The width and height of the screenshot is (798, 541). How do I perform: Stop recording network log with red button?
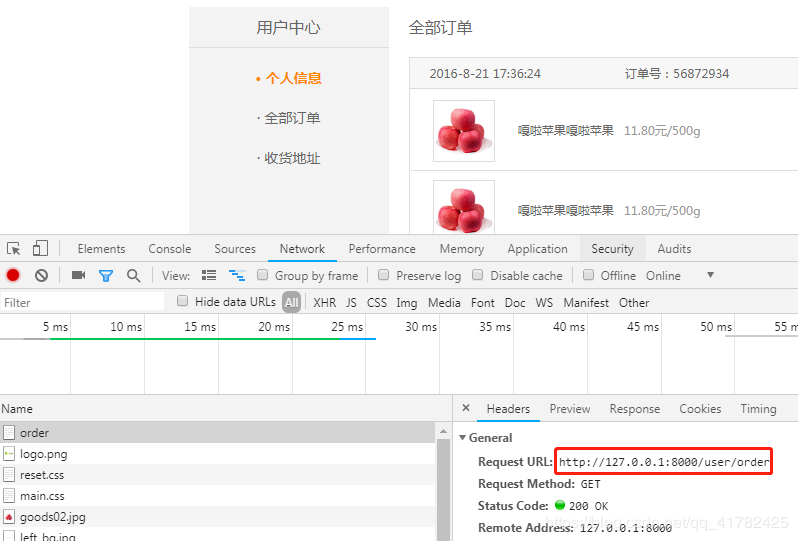point(13,275)
